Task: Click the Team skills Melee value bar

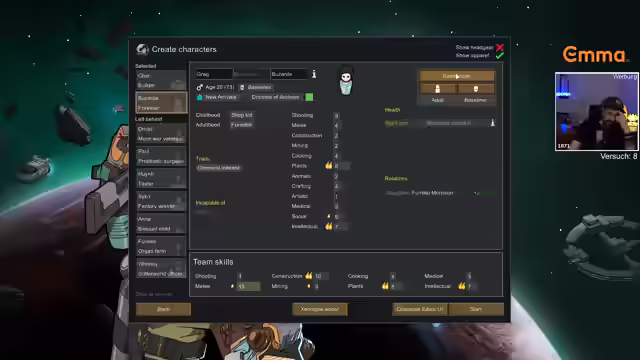Action: (248, 287)
